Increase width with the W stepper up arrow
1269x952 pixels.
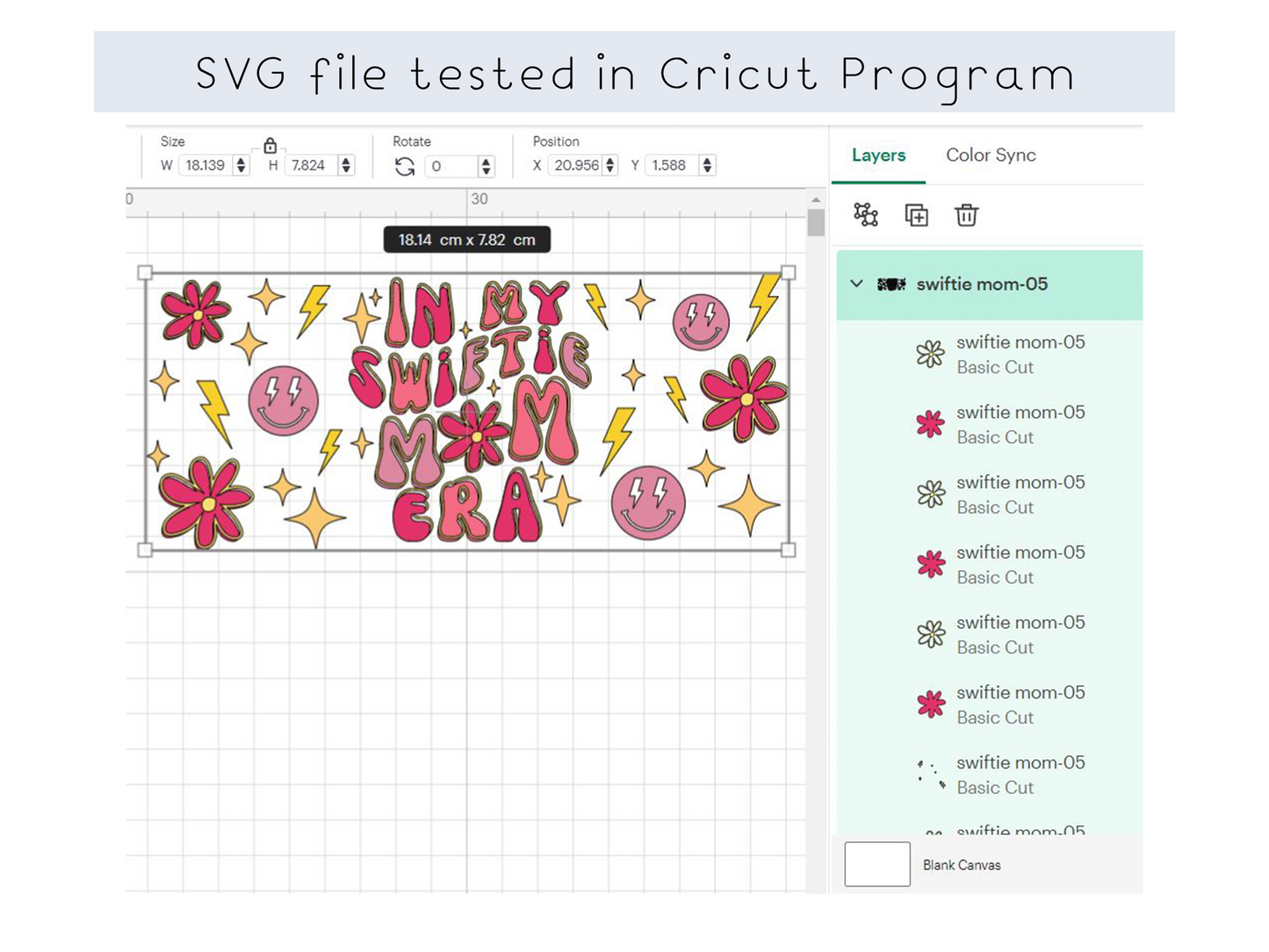(x=242, y=161)
